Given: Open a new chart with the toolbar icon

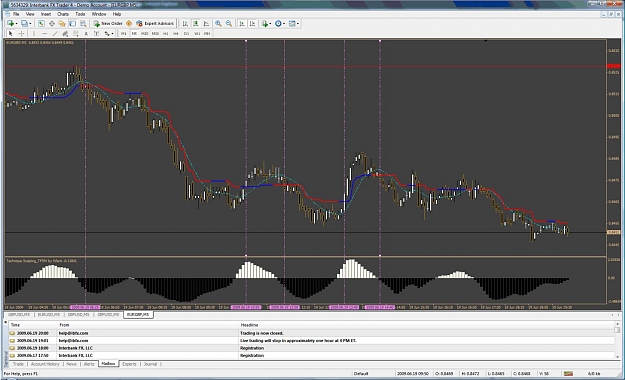Looking at the screenshot, I should pyautogui.click(x=10, y=24).
